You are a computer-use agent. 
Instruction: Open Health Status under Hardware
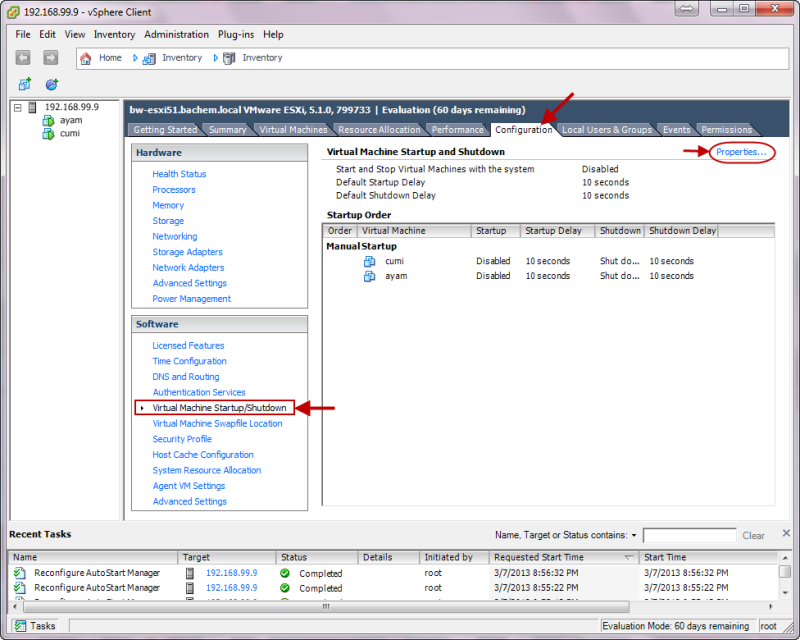[179, 174]
